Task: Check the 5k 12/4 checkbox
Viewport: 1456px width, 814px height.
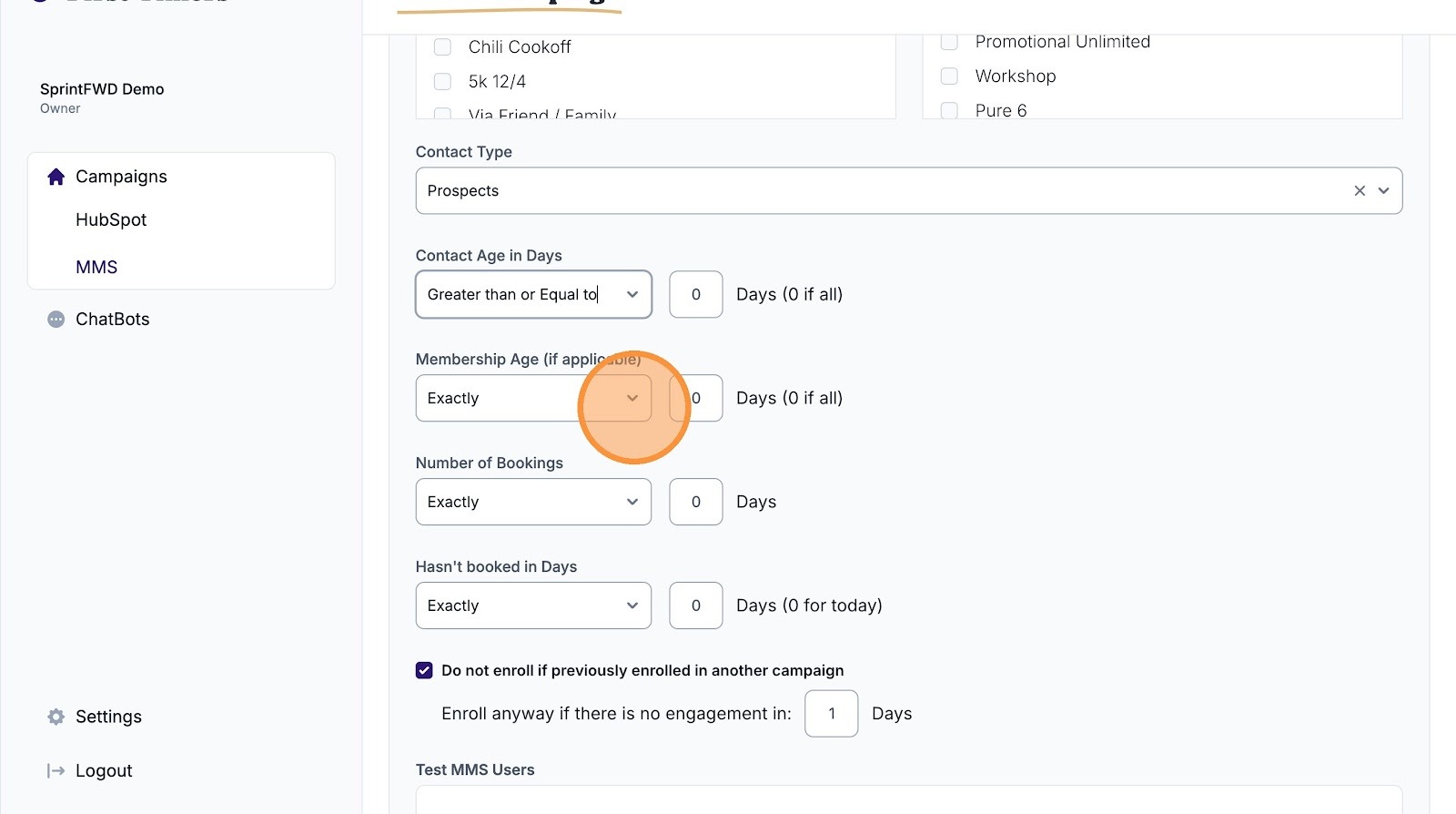Action: point(443,82)
